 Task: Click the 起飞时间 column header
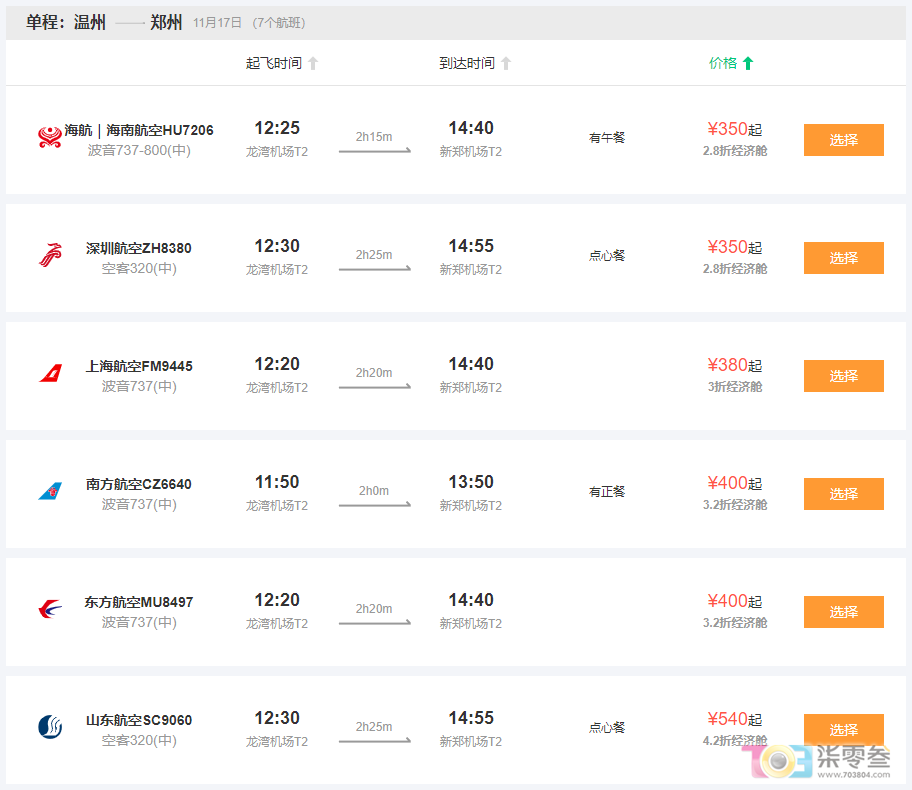273,64
